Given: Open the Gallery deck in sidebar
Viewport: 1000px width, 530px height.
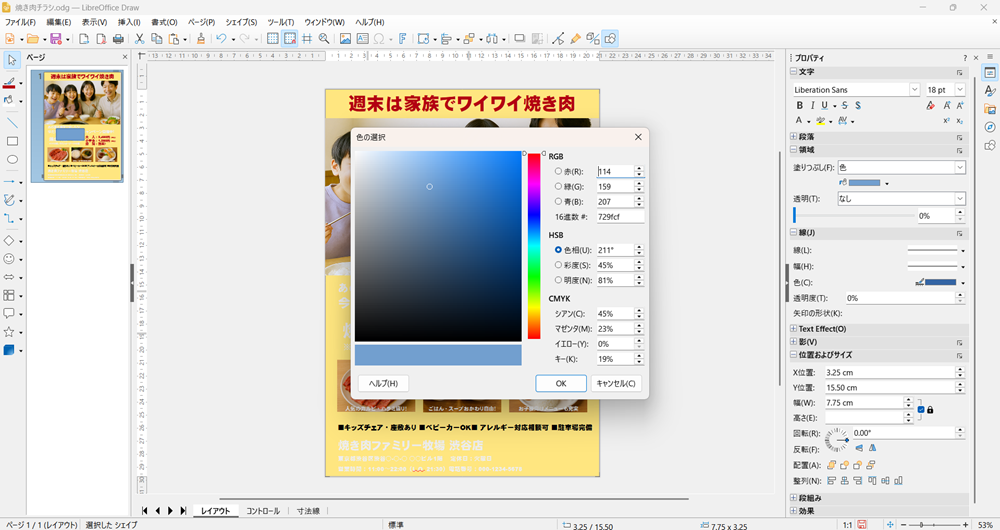Looking at the screenshot, I should [x=990, y=109].
